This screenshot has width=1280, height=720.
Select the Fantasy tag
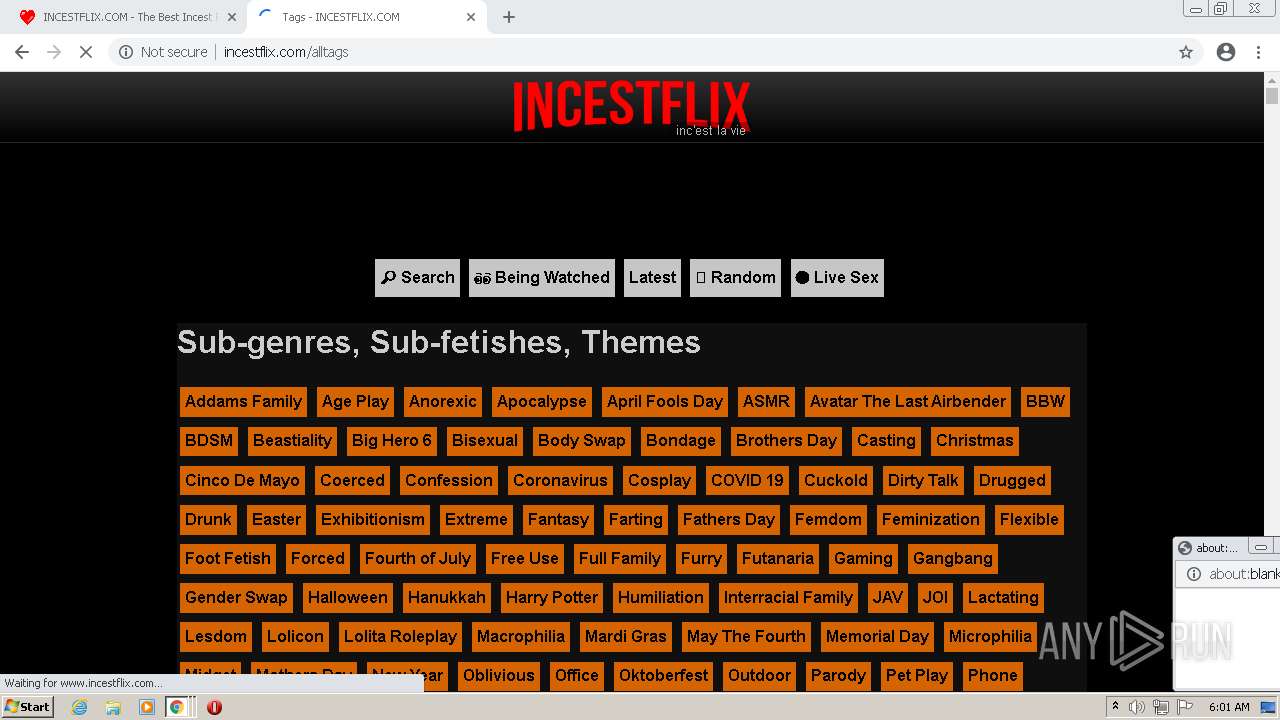[558, 520]
